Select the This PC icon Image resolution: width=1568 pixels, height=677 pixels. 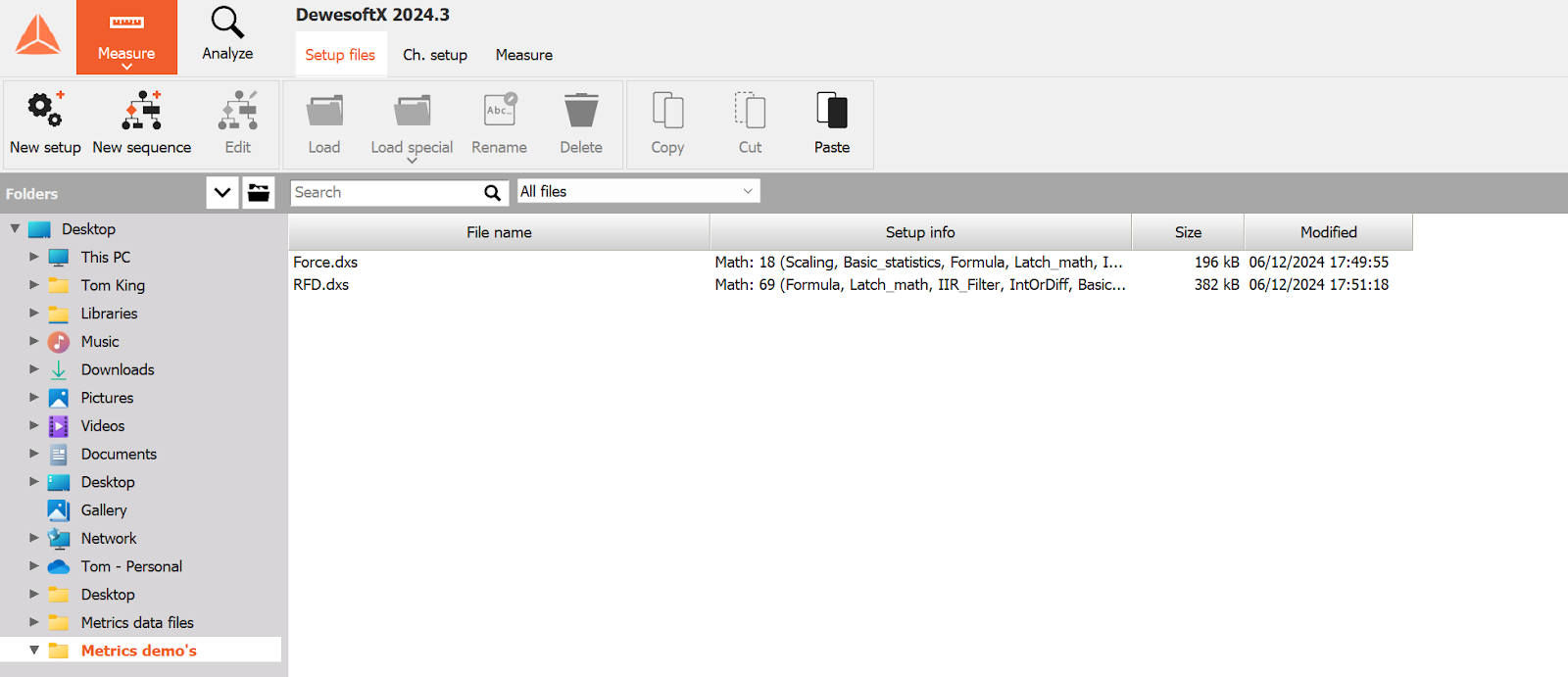click(59, 258)
